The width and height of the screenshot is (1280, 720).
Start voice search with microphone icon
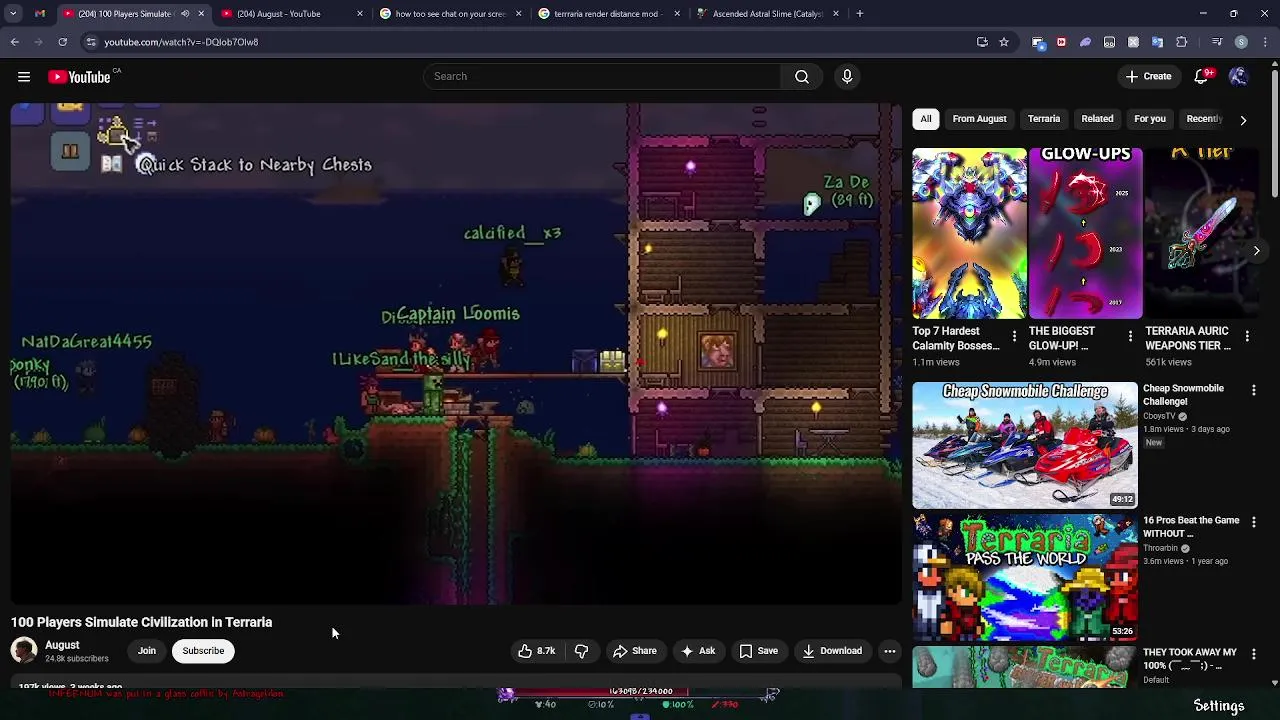pyautogui.click(x=847, y=77)
